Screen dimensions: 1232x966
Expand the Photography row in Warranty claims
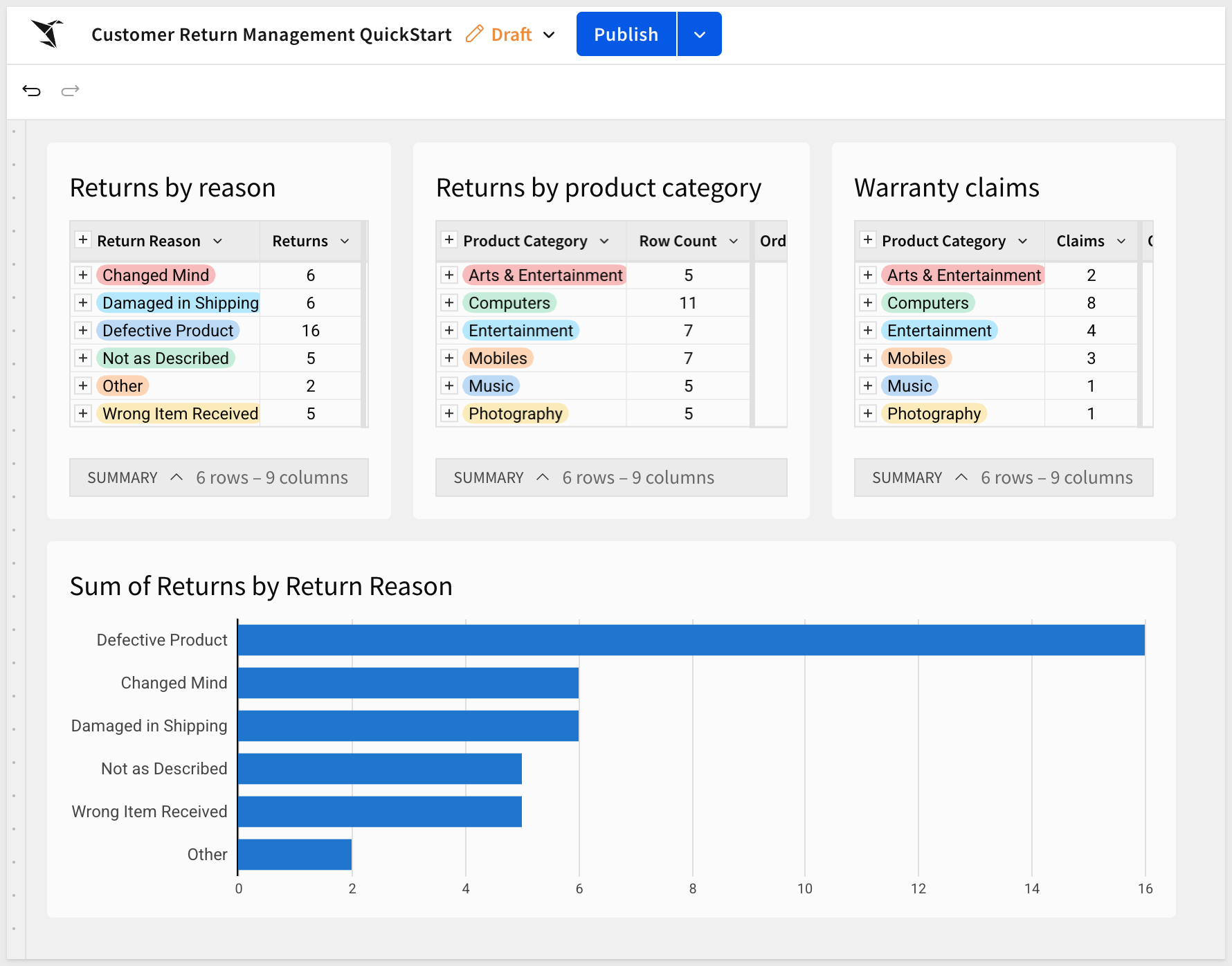pos(868,414)
